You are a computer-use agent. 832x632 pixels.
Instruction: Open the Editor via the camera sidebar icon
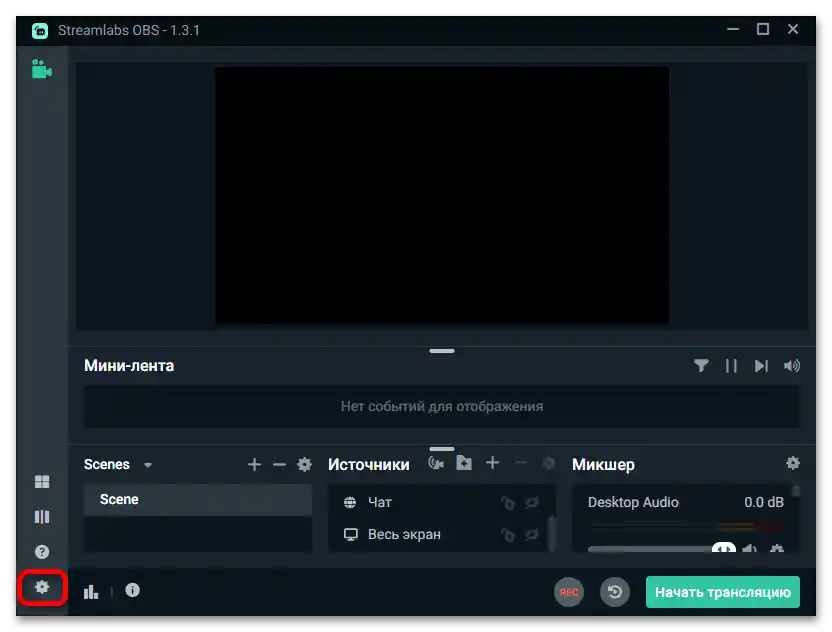[x=41, y=69]
